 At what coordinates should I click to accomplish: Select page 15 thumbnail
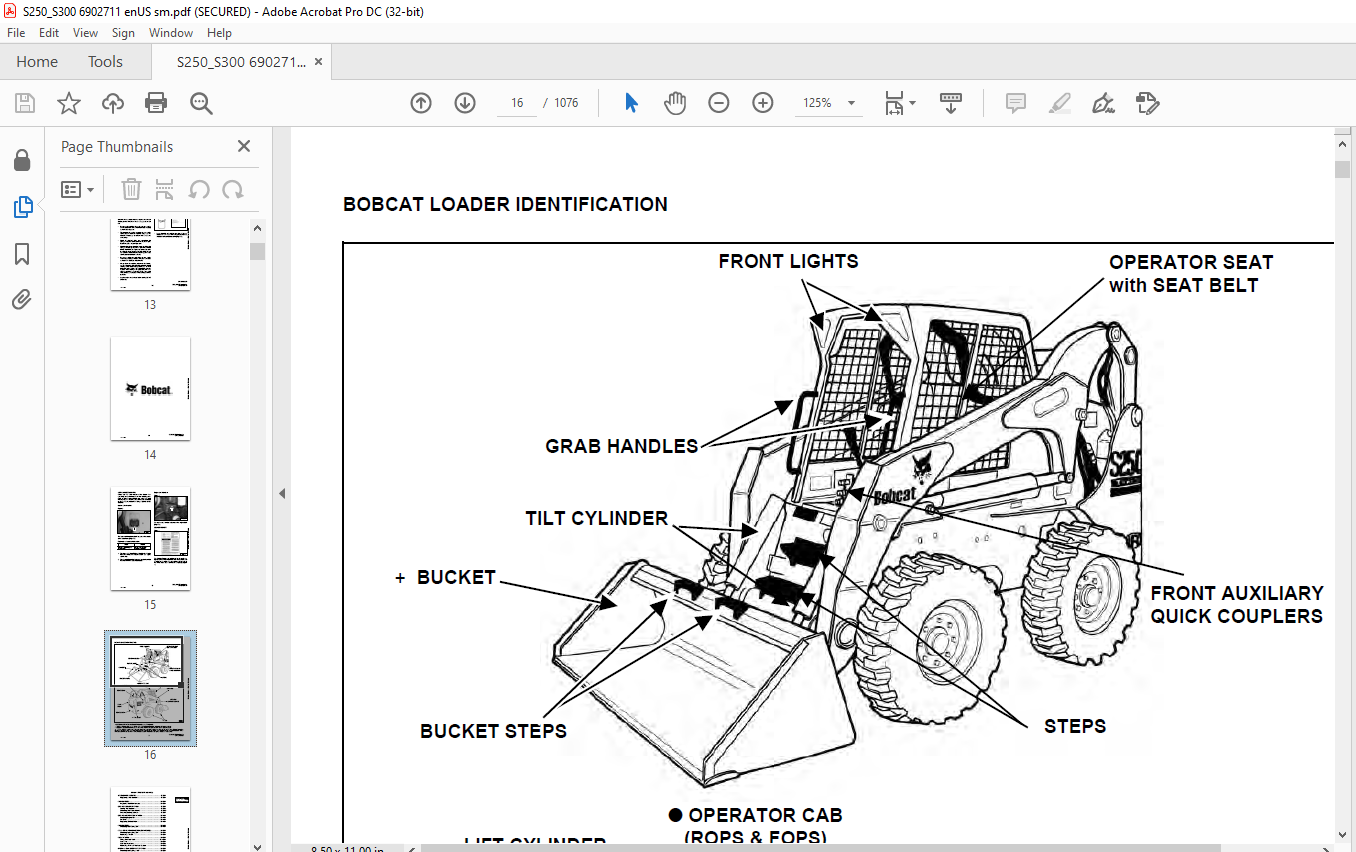(x=150, y=539)
